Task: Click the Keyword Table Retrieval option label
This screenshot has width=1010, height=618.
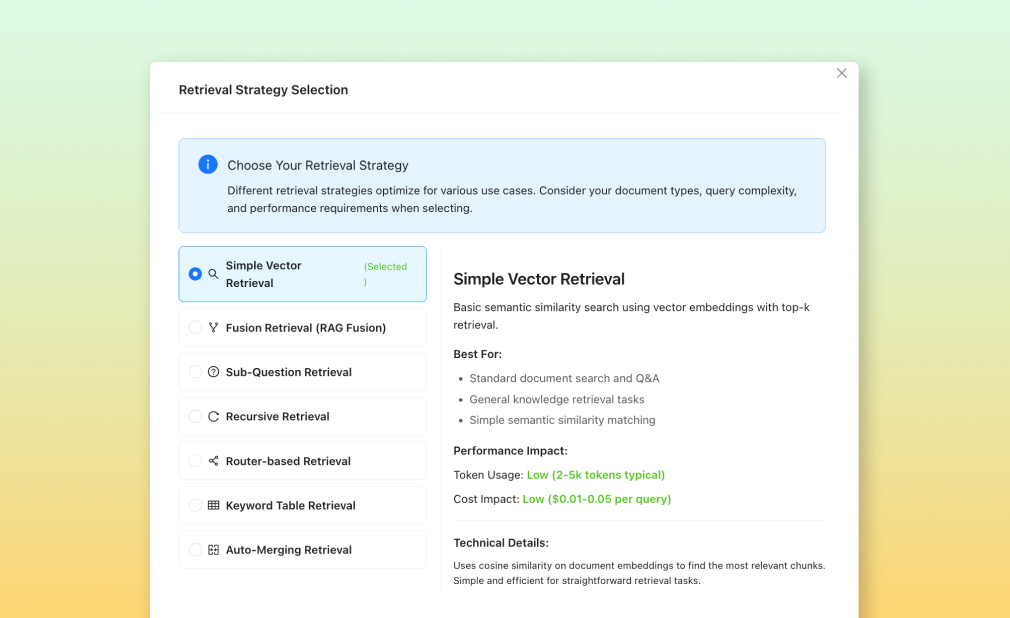Action: coord(290,506)
